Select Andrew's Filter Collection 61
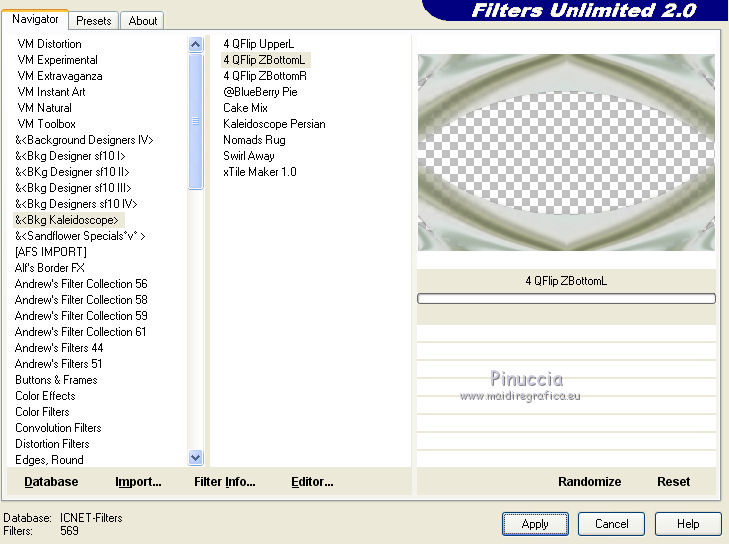The height and width of the screenshot is (544, 729). tap(80, 332)
